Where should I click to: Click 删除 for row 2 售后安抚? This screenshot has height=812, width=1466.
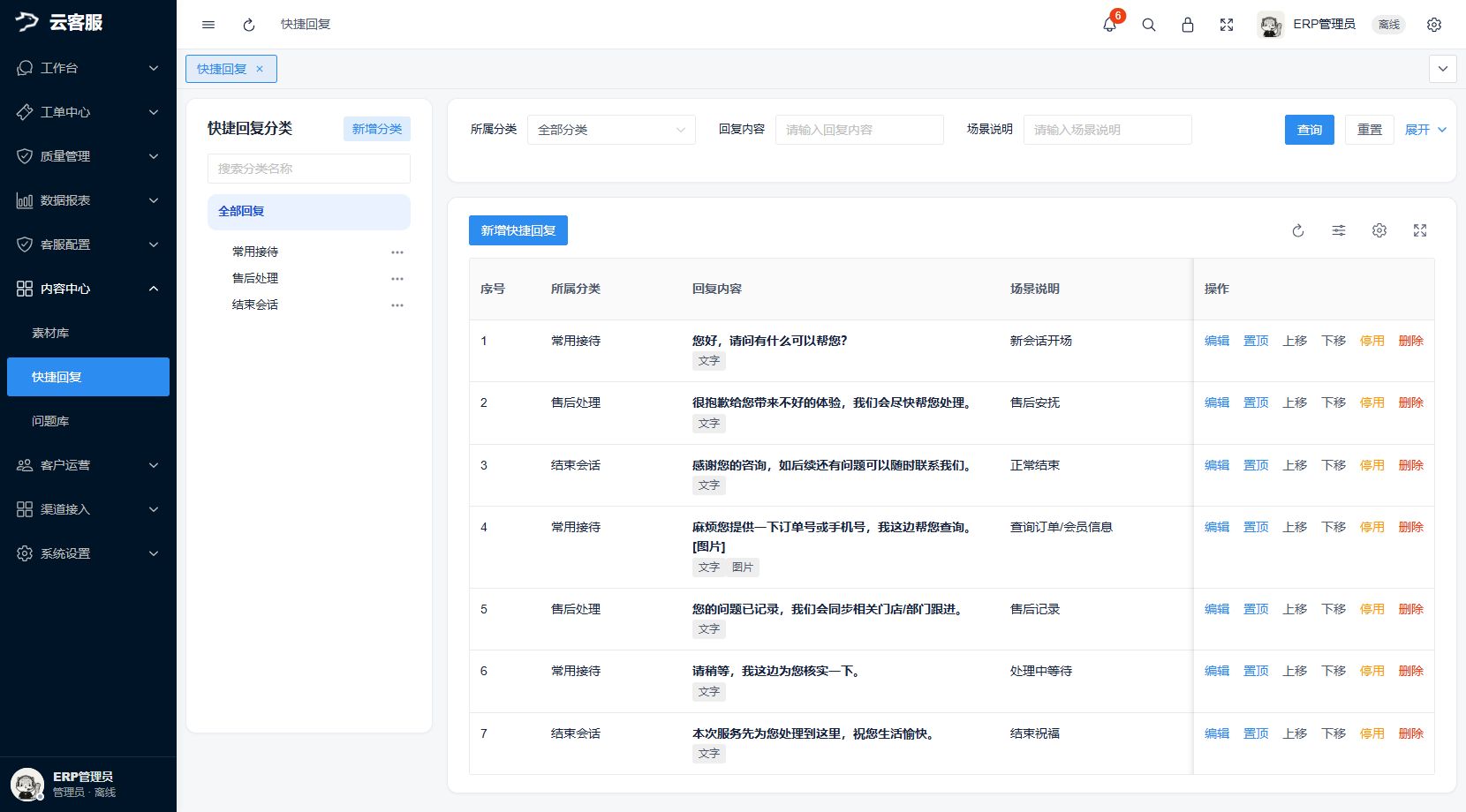pyautogui.click(x=1411, y=402)
